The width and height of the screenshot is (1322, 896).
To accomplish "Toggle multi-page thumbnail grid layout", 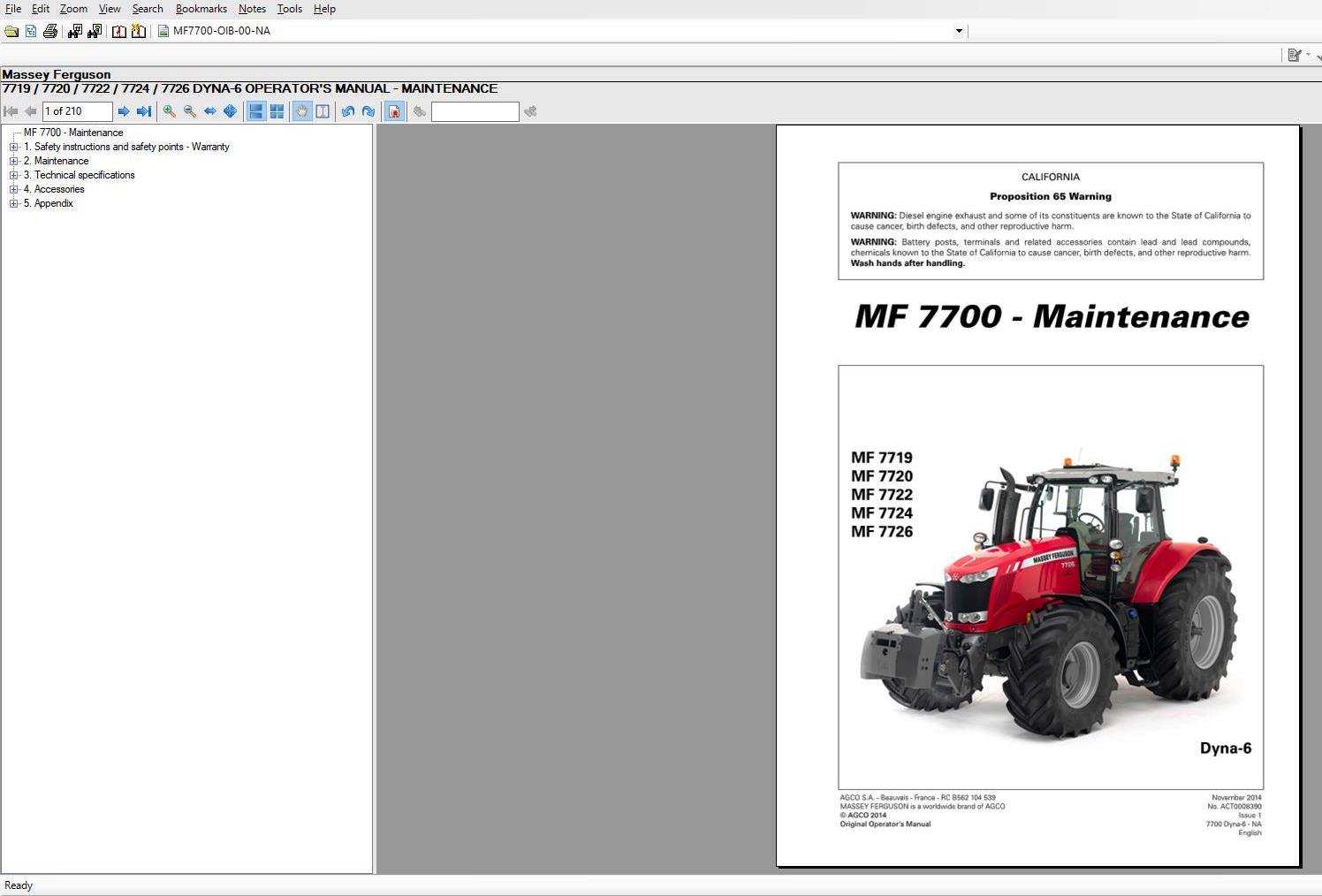I will click(x=277, y=111).
